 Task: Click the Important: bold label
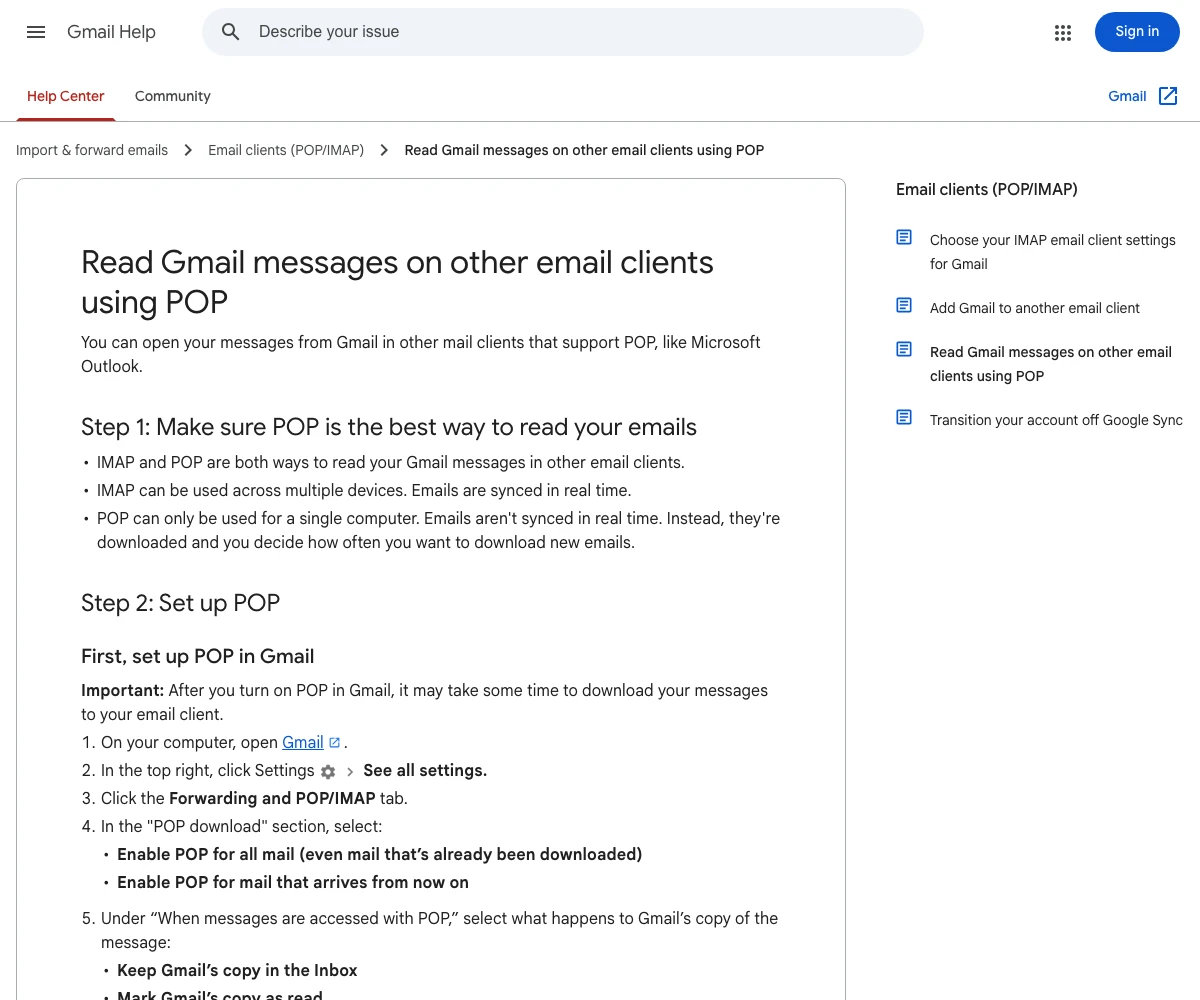122,690
